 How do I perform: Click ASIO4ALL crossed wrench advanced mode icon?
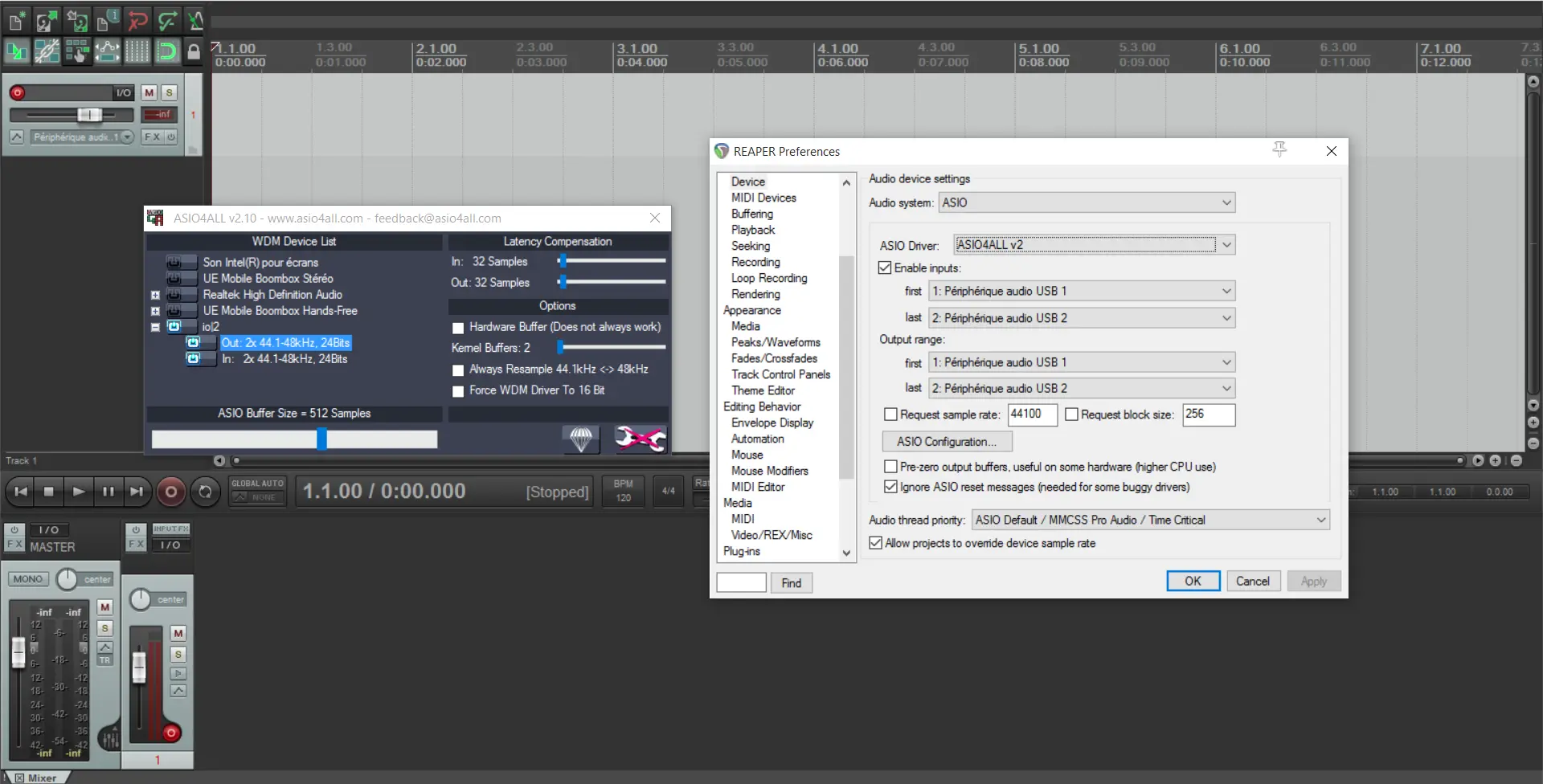(x=640, y=439)
